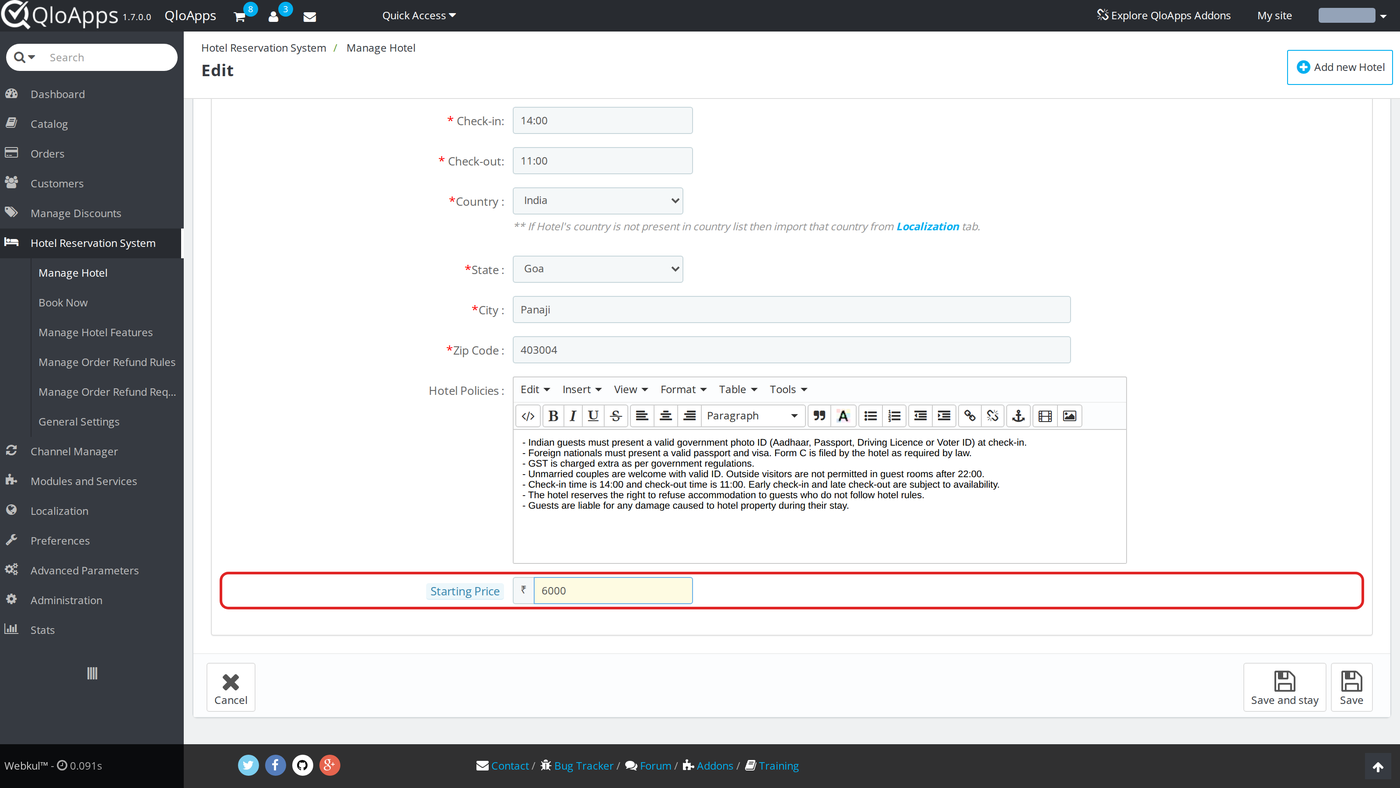Open the Country dropdown
Viewport: 1400px width, 788px height.
click(x=598, y=201)
